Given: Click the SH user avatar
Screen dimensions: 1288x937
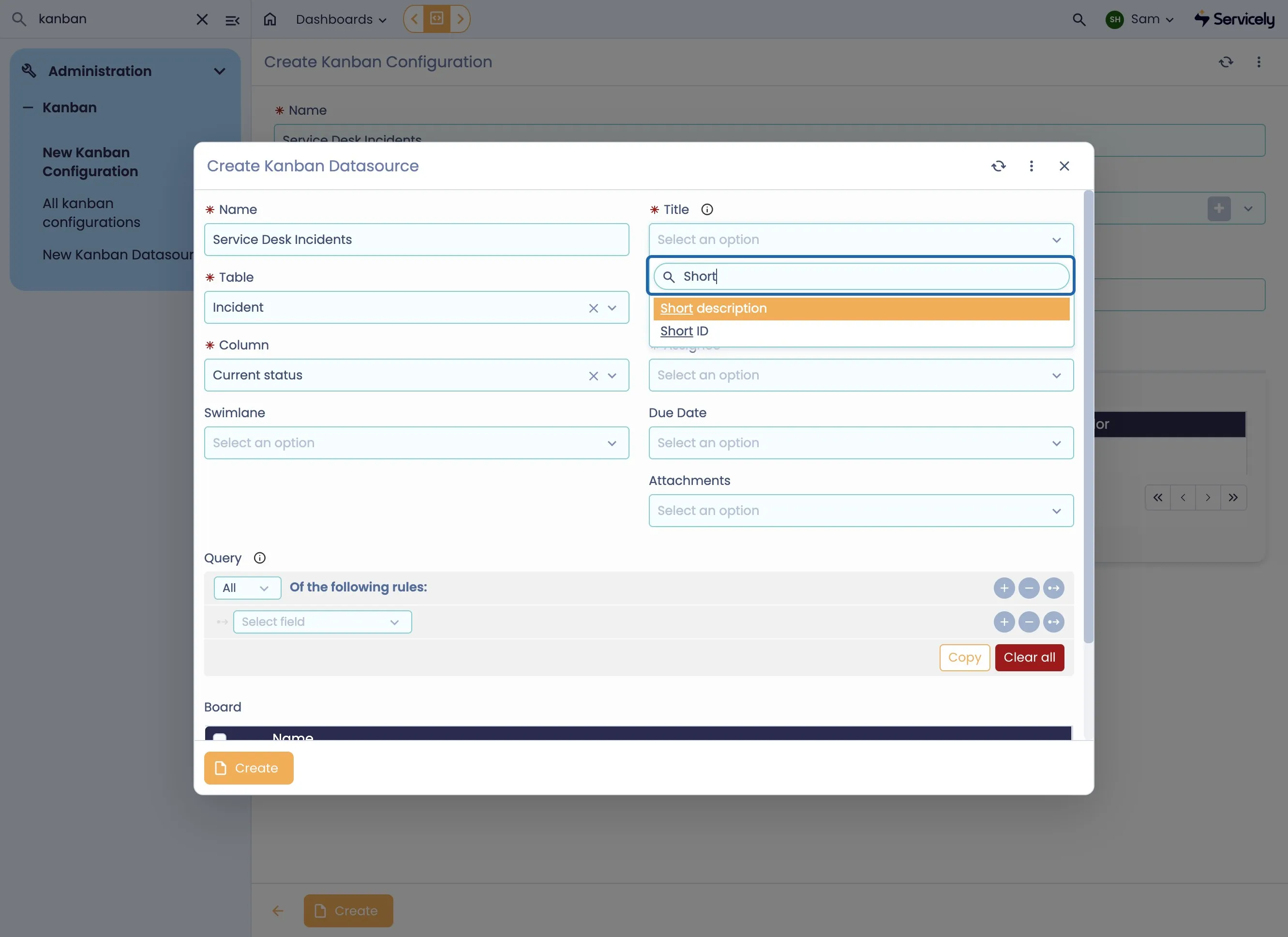Looking at the screenshot, I should 1114,19.
